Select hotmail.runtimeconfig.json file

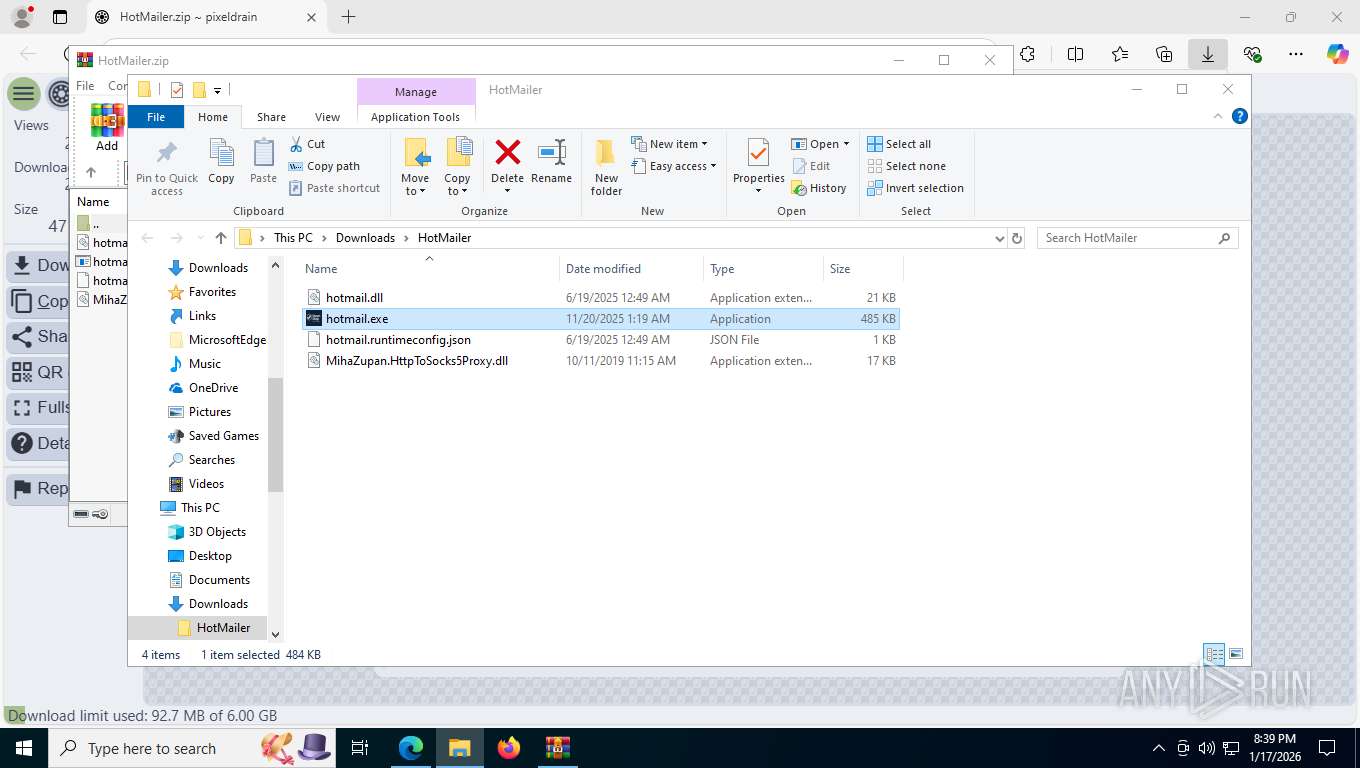[x=600, y=340]
